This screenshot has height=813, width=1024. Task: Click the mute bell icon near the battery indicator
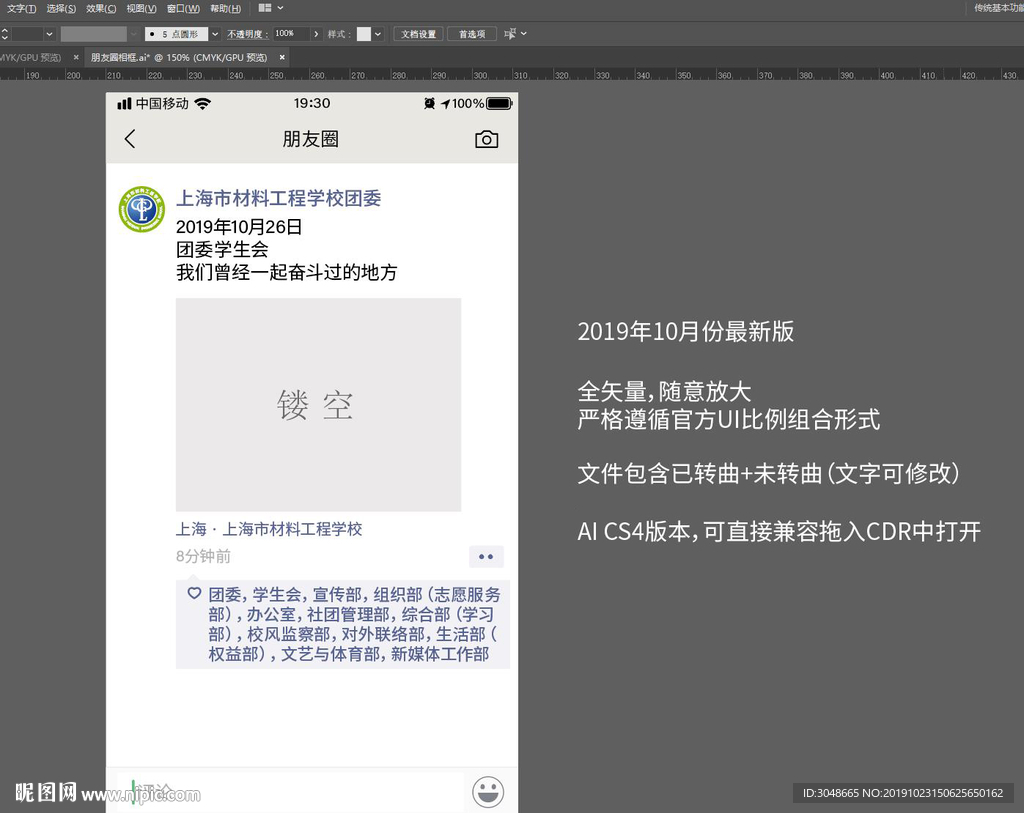tap(428, 102)
